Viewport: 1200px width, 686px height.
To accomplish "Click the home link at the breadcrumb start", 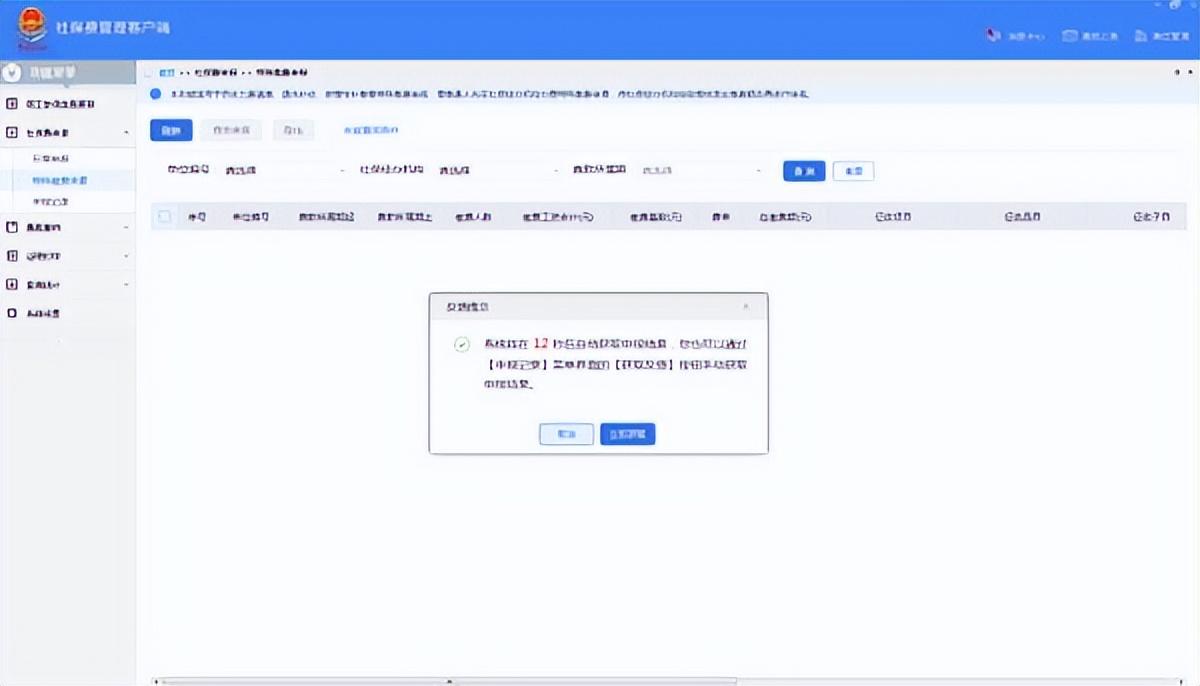I will point(167,73).
